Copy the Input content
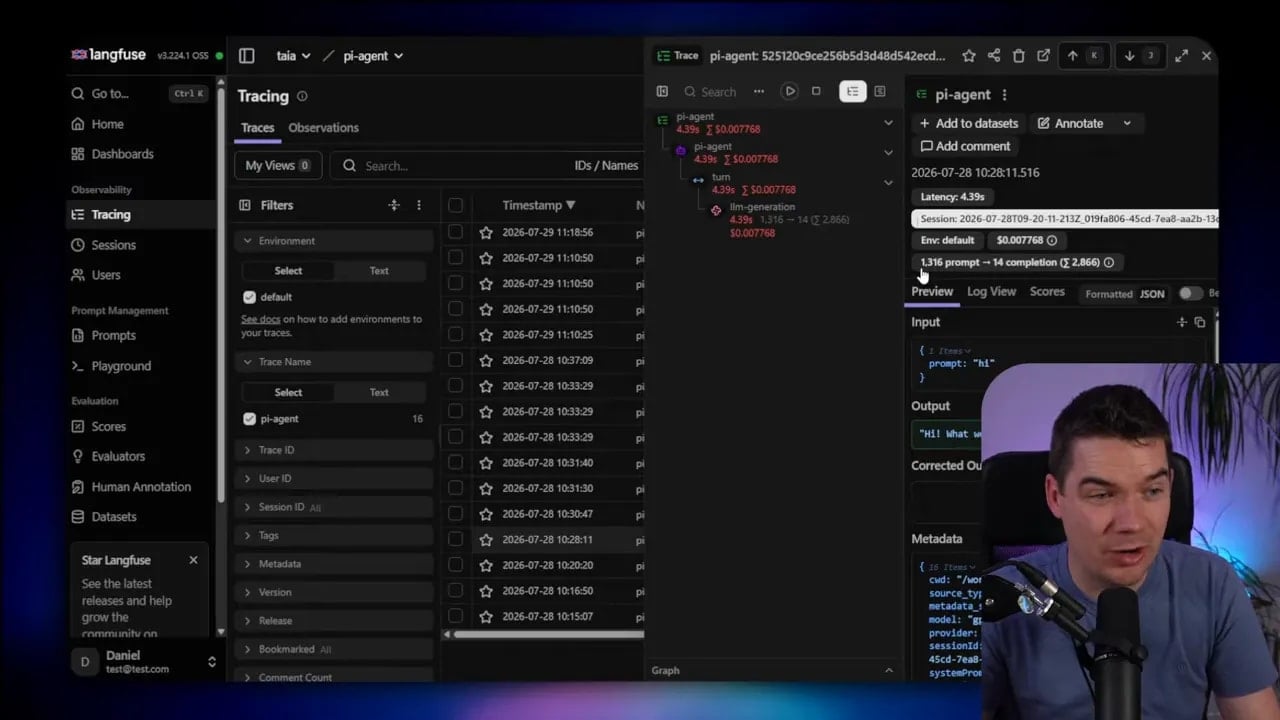Viewport: 1280px width, 720px height. click(x=1200, y=322)
